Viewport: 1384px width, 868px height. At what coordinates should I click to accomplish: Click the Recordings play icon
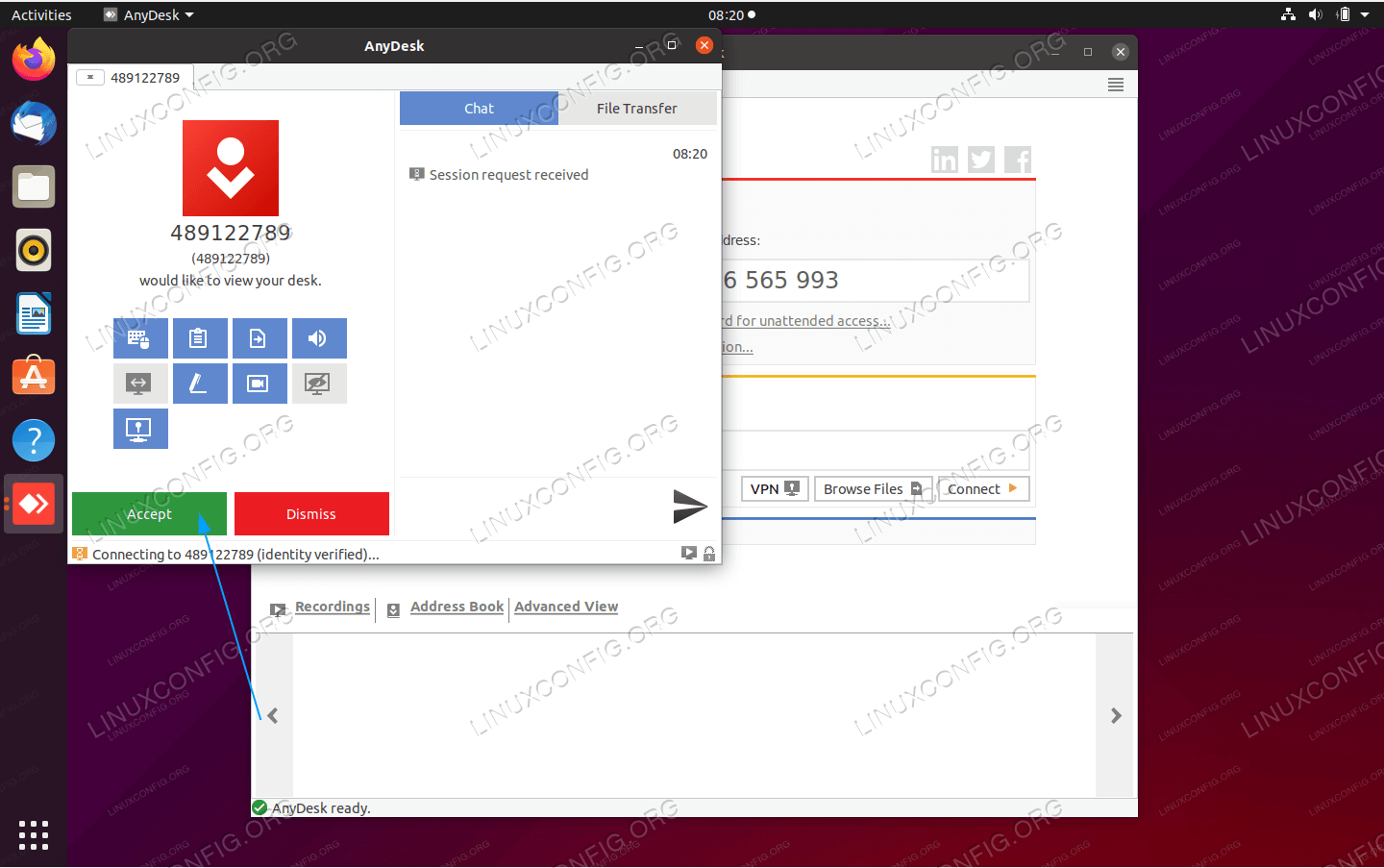coord(278,609)
